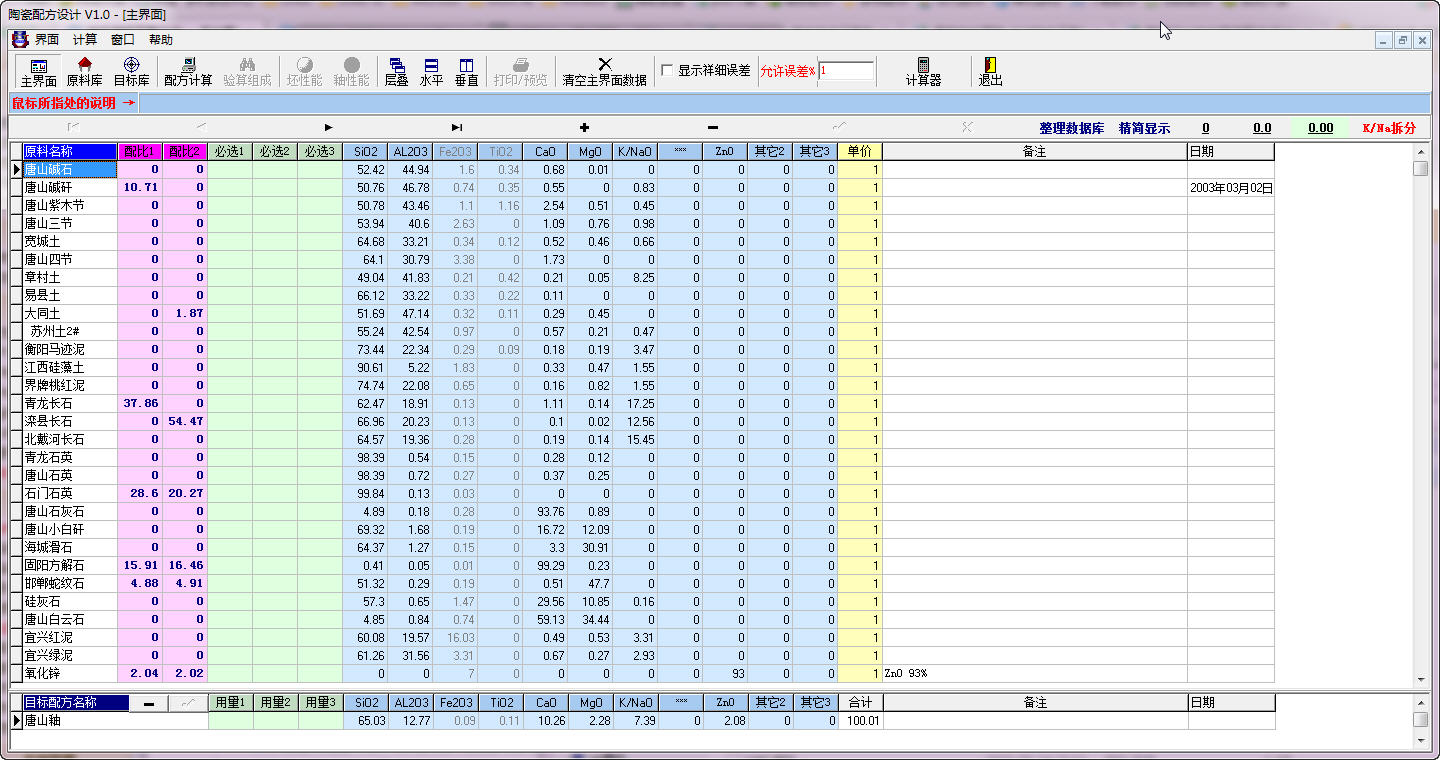Run 配方计算 formula calculation
This screenshot has width=1440, height=760.
(188, 72)
